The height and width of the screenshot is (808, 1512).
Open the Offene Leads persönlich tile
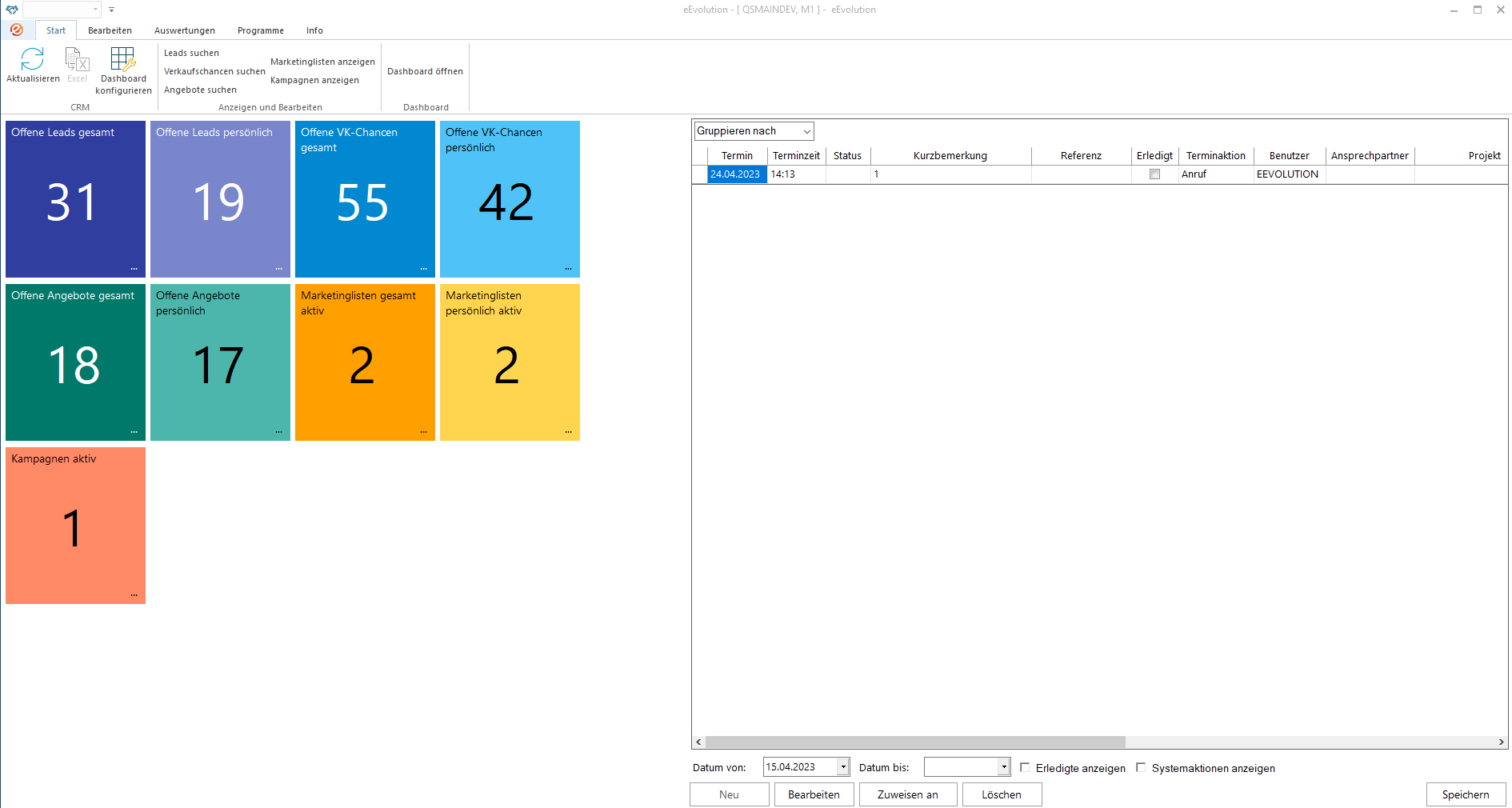pos(220,199)
